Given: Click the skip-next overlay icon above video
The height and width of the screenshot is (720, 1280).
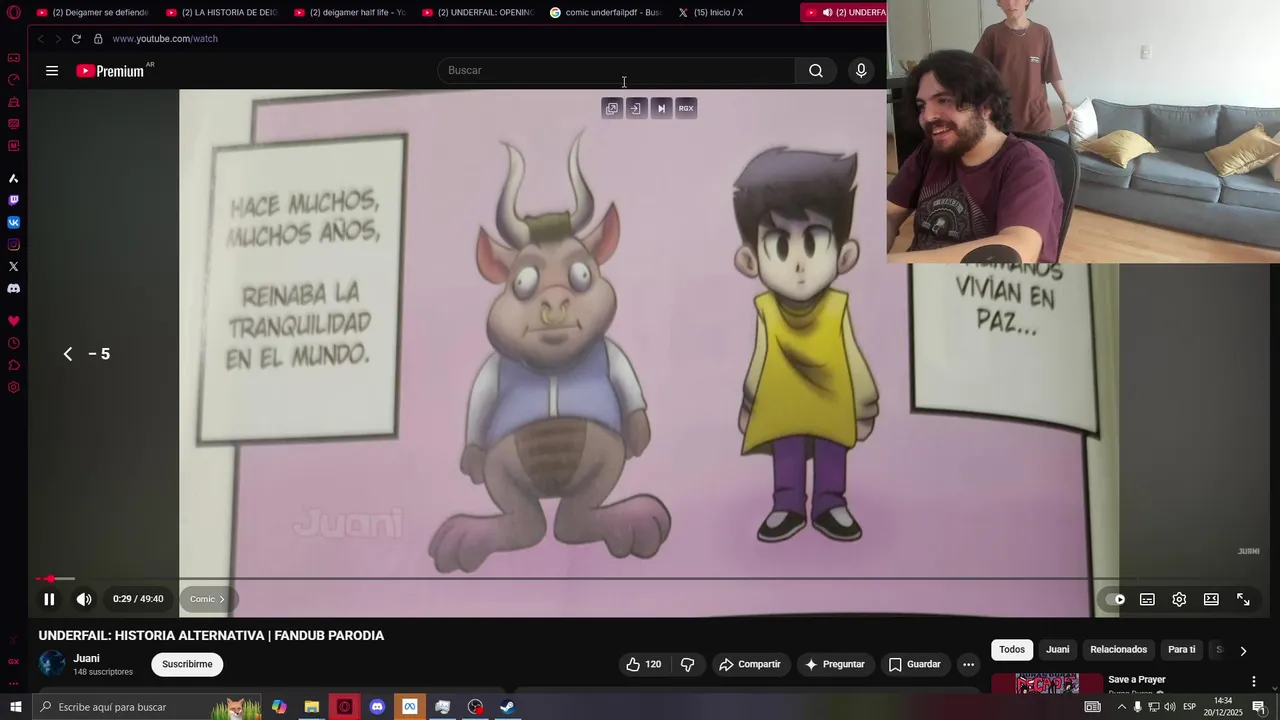Looking at the screenshot, I should [x=661, y=108].
